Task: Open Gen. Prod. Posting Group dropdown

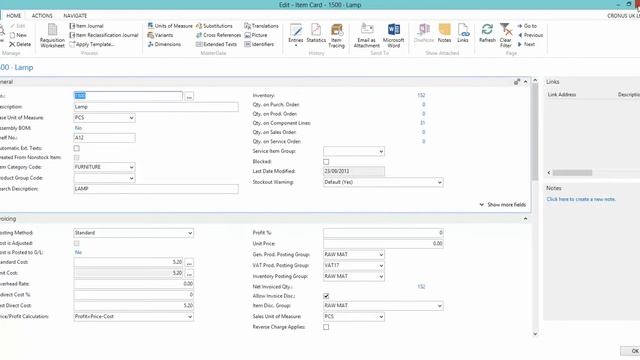Action: (381, 254)
